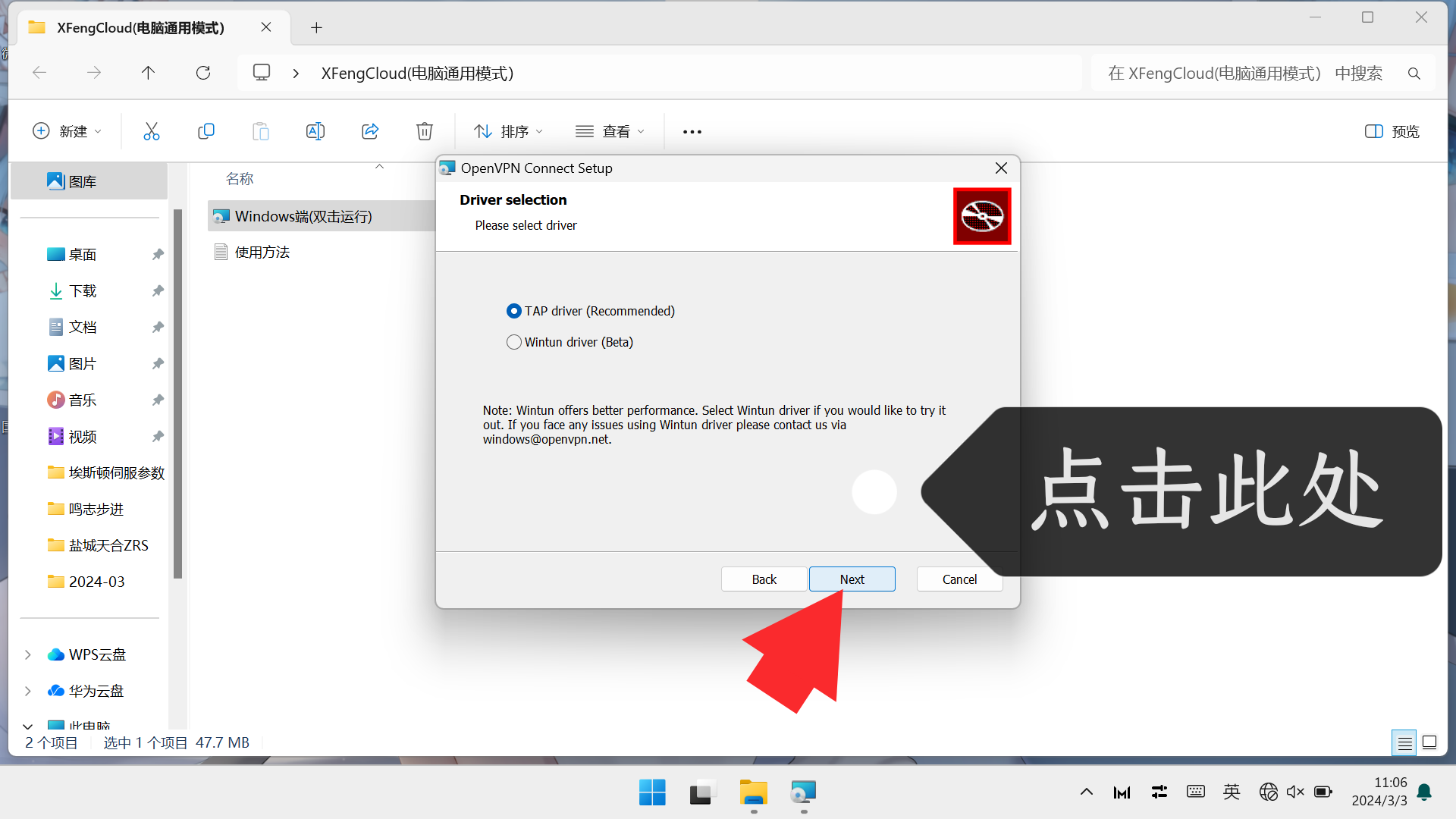Viewport: 1456px width, 819px height.
Task: Select TAP driver (Recommended) radio button
Action: click(514, 311)
